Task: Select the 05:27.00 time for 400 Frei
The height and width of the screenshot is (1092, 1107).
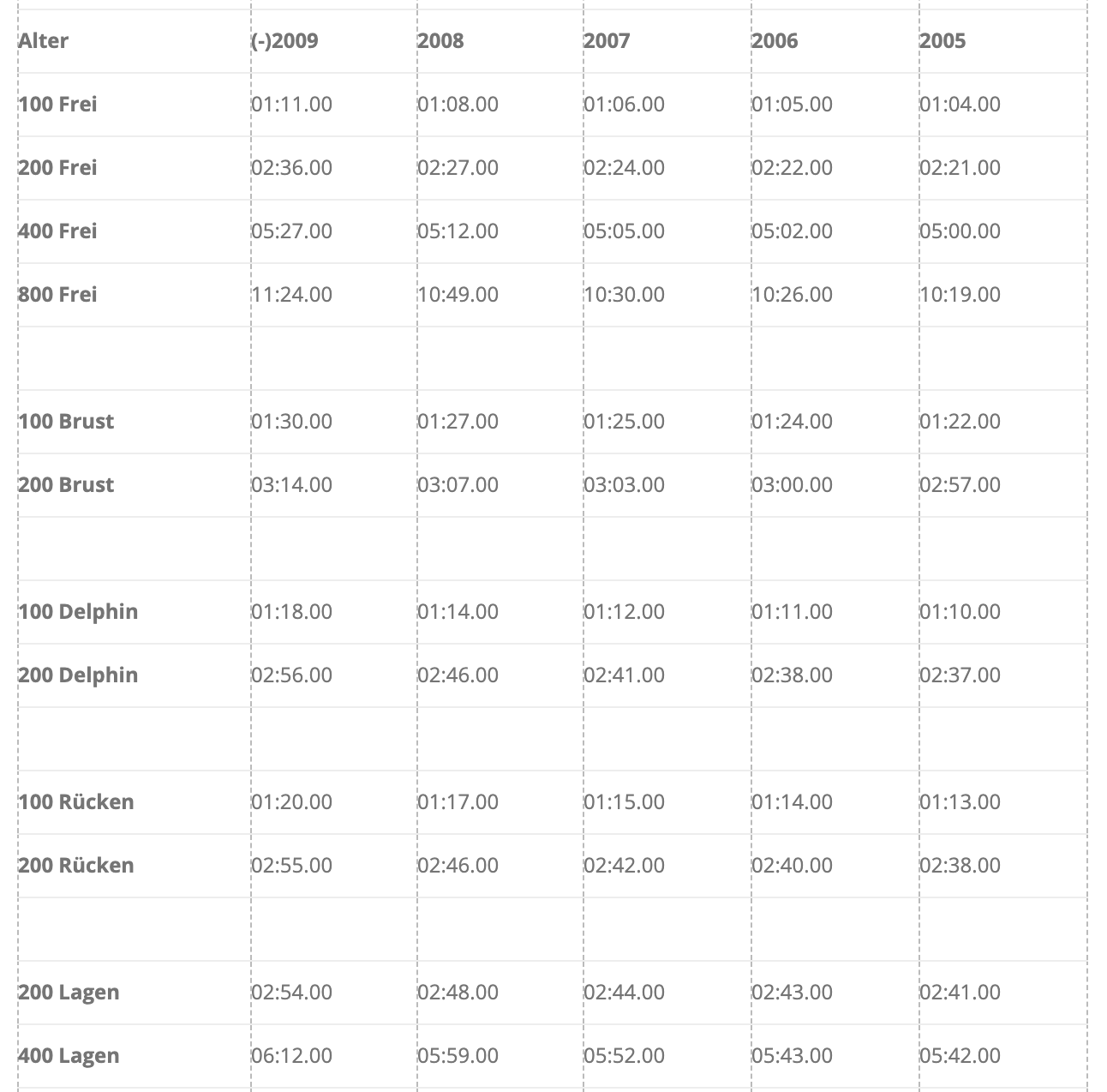Action: [291, 231]
